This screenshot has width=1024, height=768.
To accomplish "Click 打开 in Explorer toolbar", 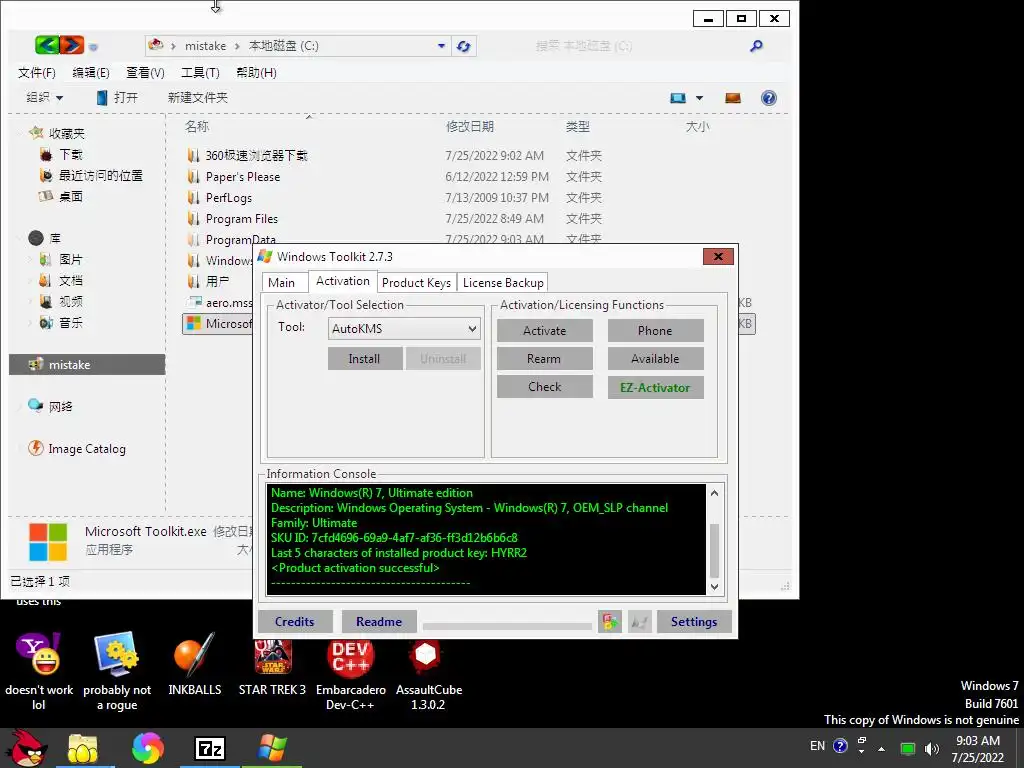I will click(x=118, y=97).
